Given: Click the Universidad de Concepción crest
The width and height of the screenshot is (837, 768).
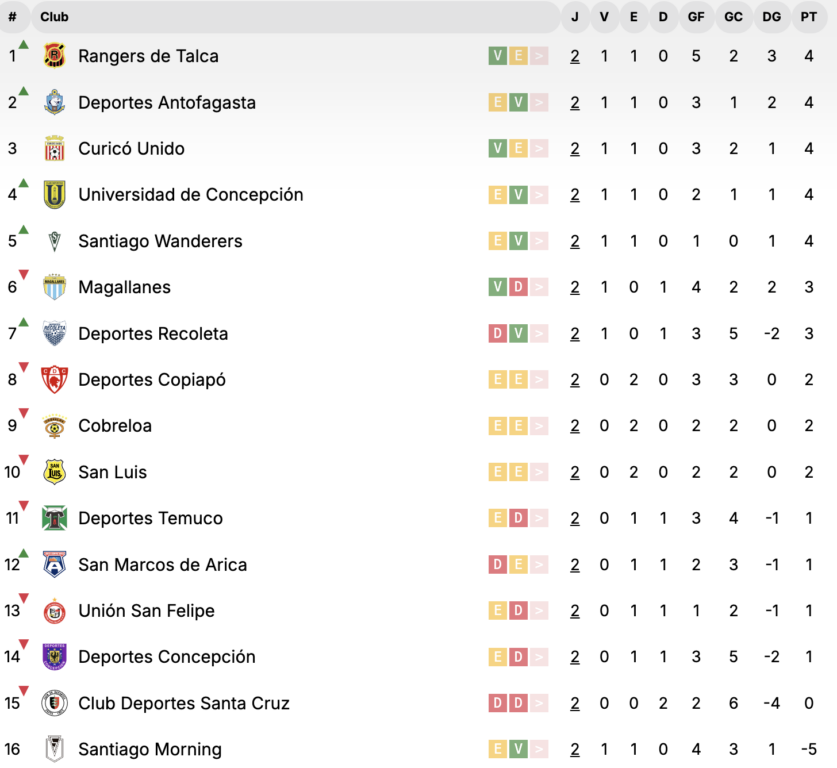Looking at the screenshot, I should 54,195.
